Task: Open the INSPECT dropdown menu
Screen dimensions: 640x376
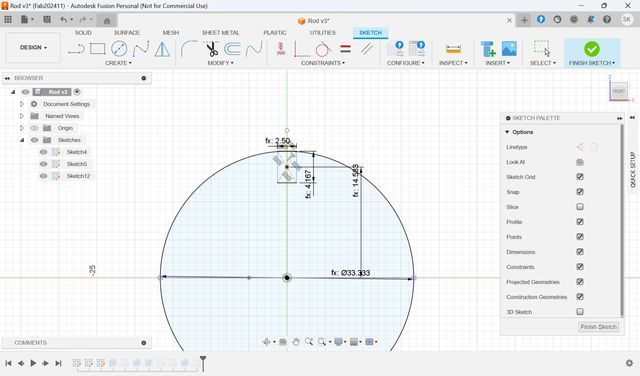Action: click(x=453, y=63)
